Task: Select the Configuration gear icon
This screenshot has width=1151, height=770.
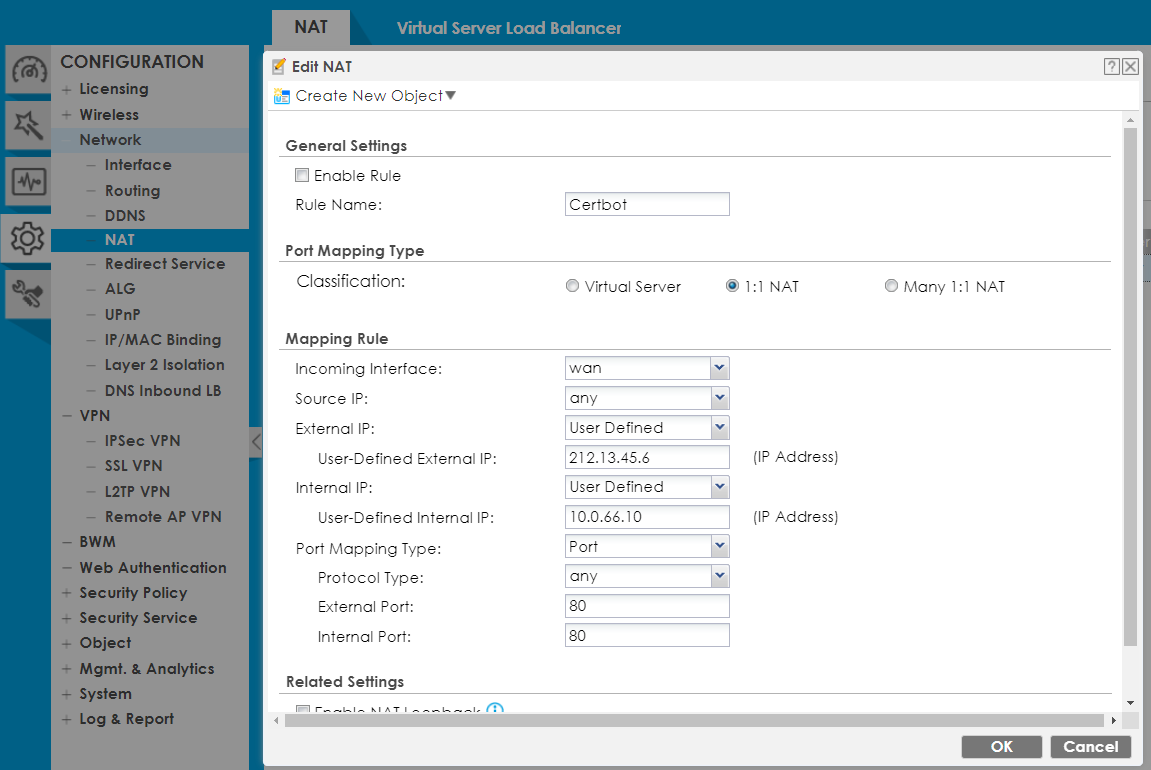Action: (27, 238)
